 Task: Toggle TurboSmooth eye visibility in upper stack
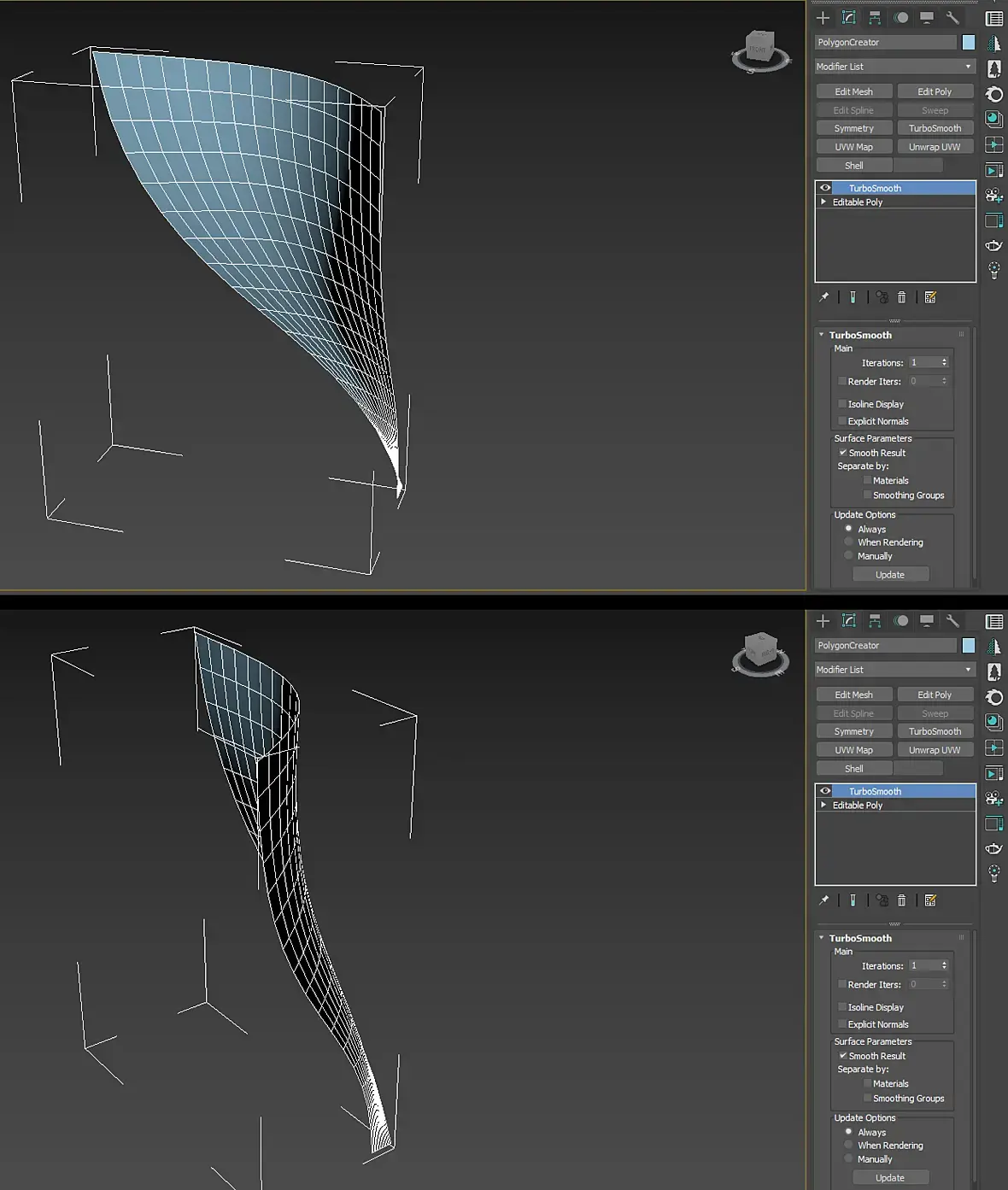pyautogui.click(x=825, y=188)
